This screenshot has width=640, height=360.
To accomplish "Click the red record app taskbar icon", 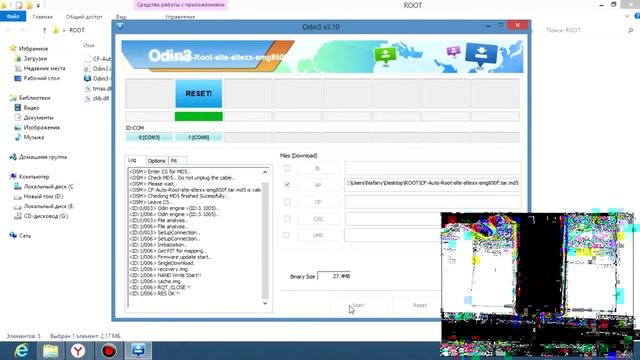I will click(x=109, y=351).
